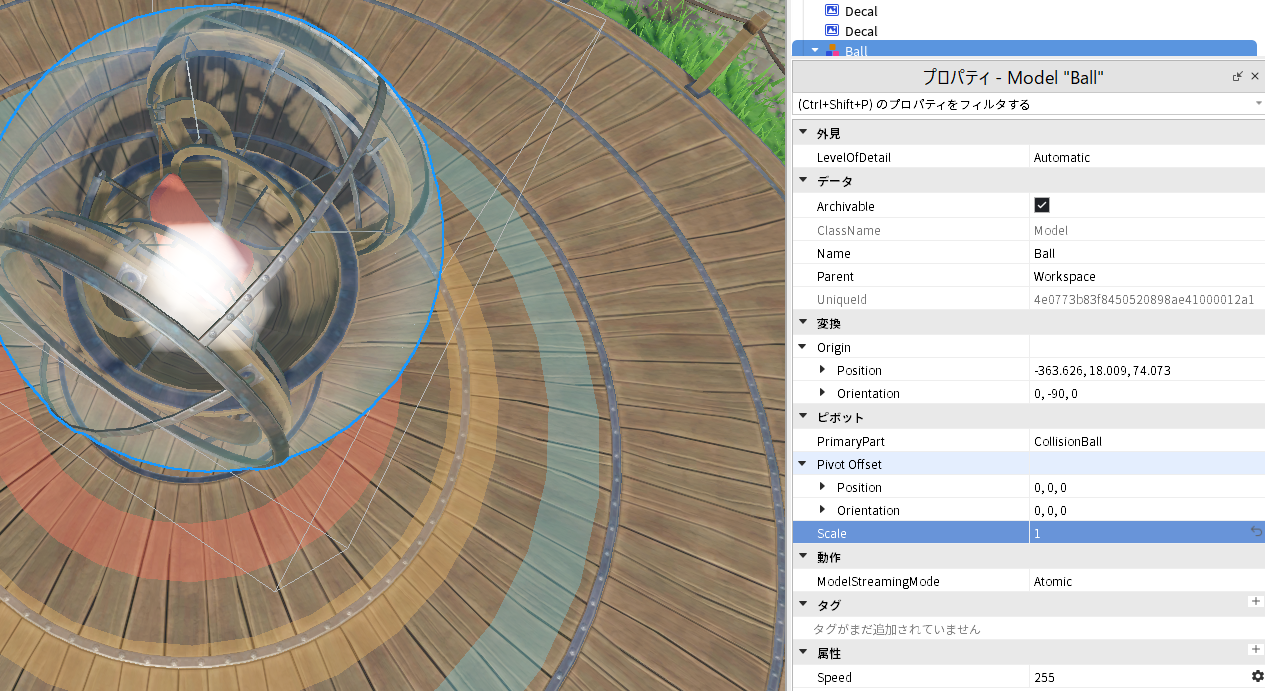Open the Scale property reset arrow icon
This screenshot has height=691, width=1265.
tap(1256, 532)
